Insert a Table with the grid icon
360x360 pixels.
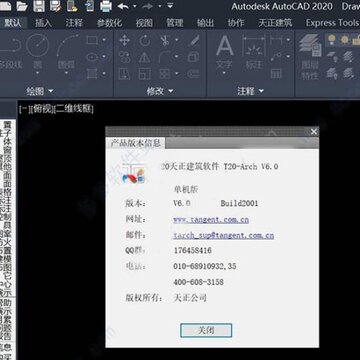click(276, 74)
